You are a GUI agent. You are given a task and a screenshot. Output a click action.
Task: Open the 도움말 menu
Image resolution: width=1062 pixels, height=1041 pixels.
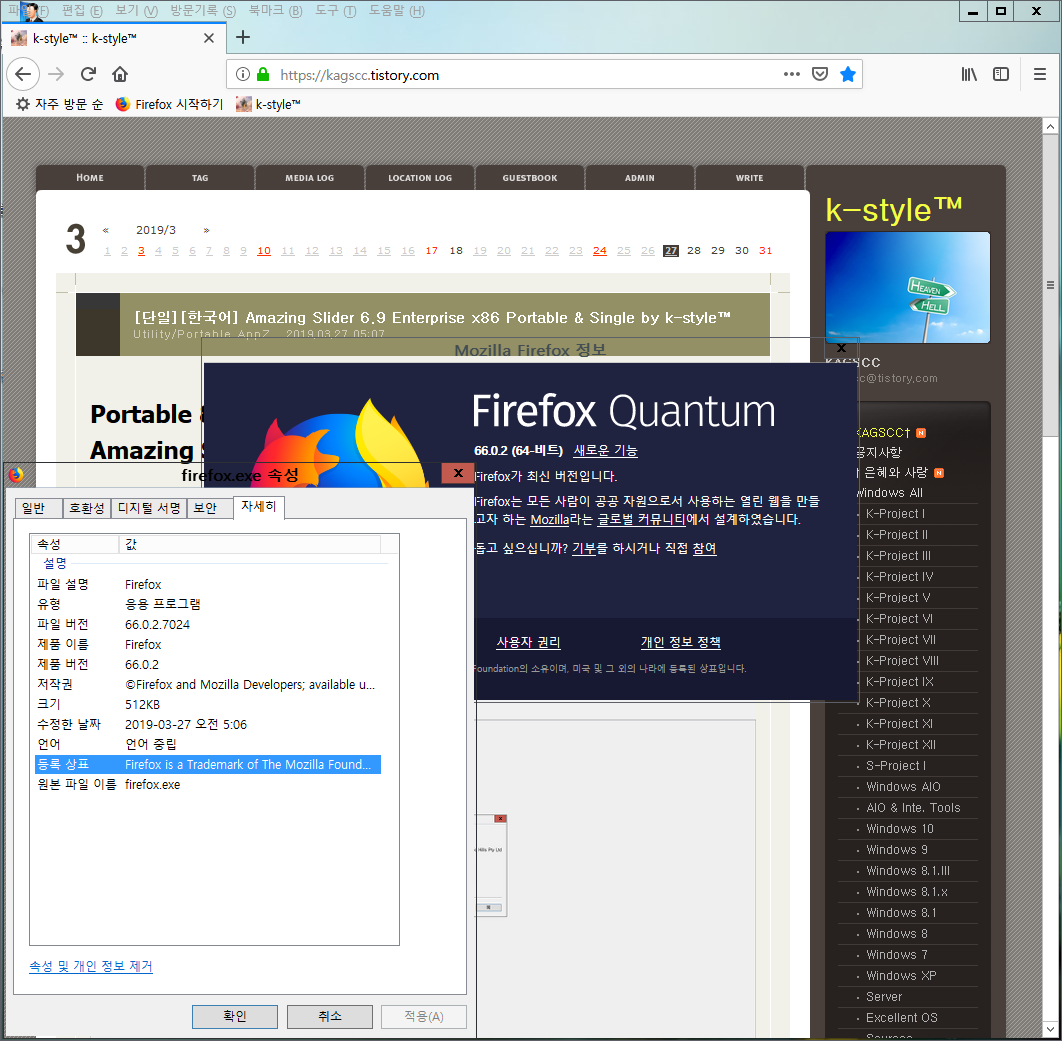coord(396,11)
